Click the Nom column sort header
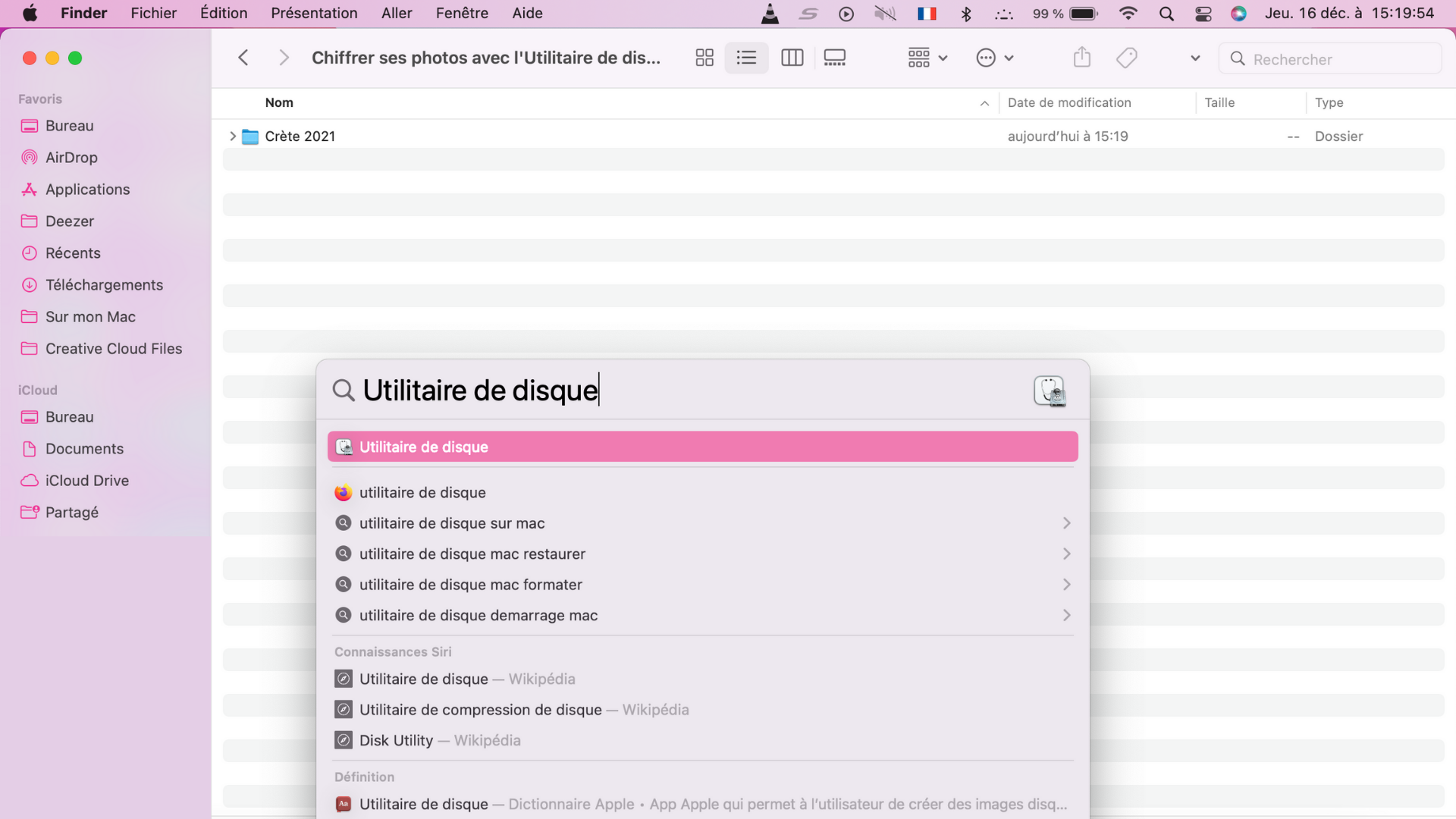Viewport: 1456px width, 819px height. pos(279,102)
